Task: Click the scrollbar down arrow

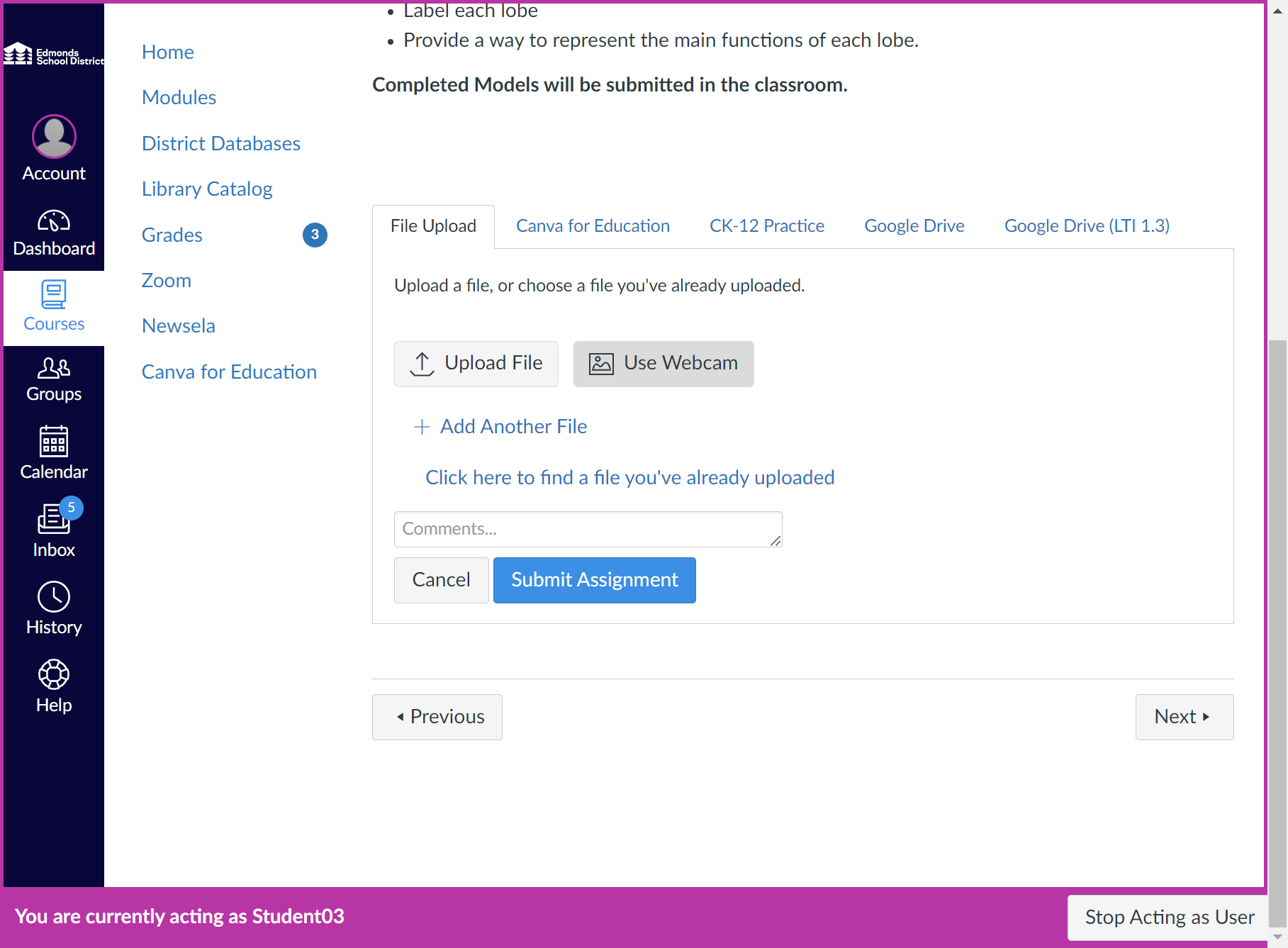Action: [x=1277, y=937]
